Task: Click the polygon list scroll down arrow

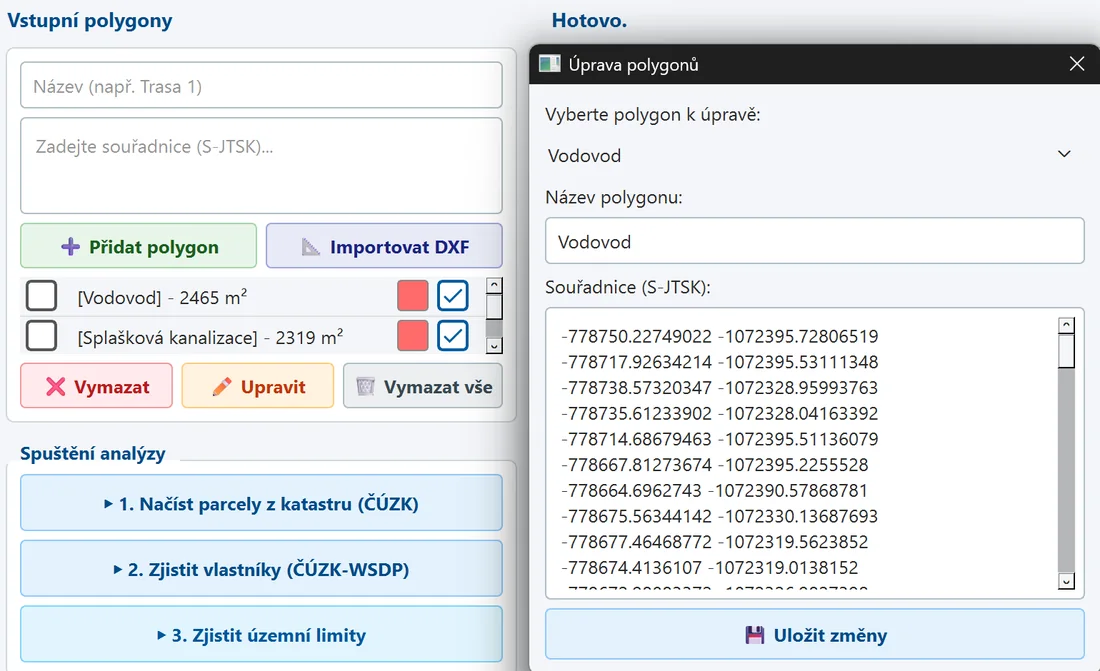Action: (494, 345)
